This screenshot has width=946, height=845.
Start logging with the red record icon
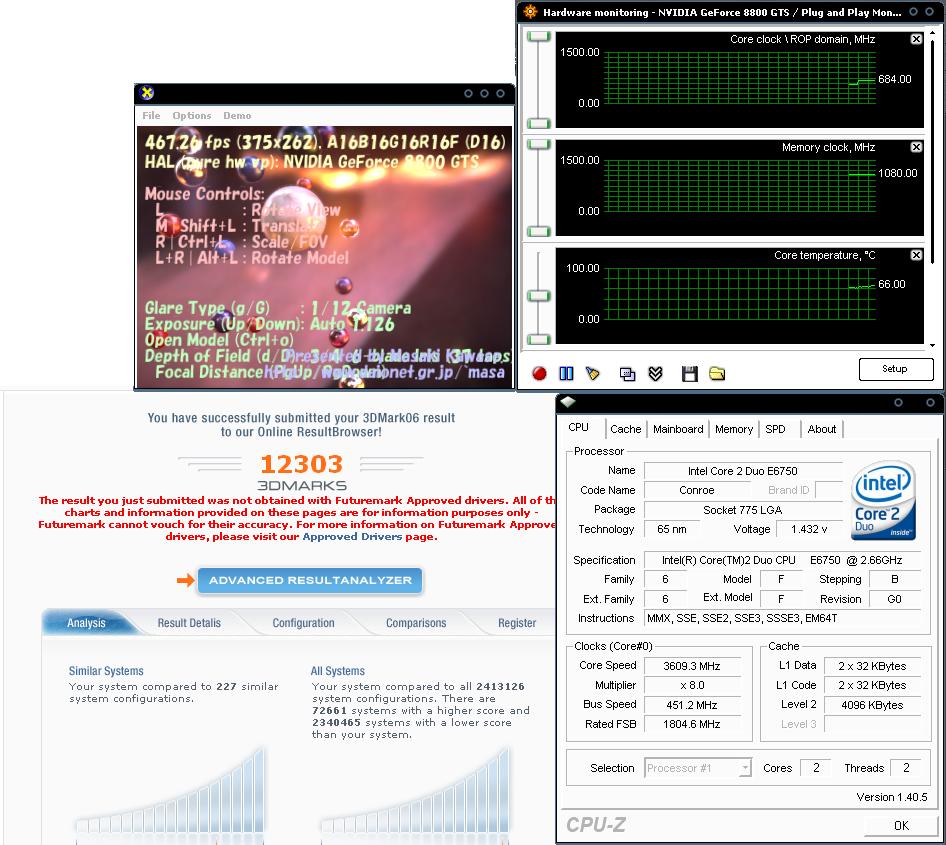click(x=539, y=373)
